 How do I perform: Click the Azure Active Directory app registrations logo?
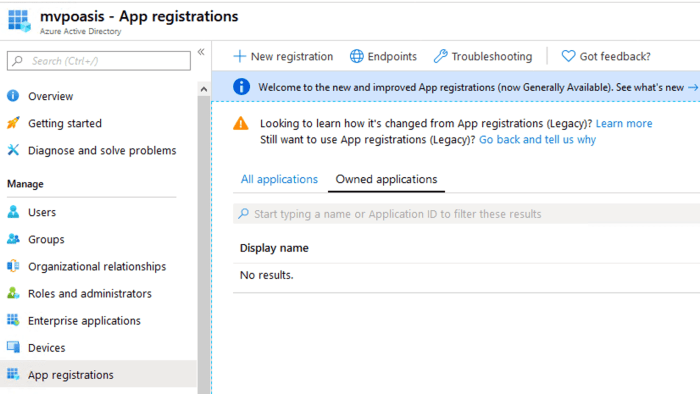point(19,21)
